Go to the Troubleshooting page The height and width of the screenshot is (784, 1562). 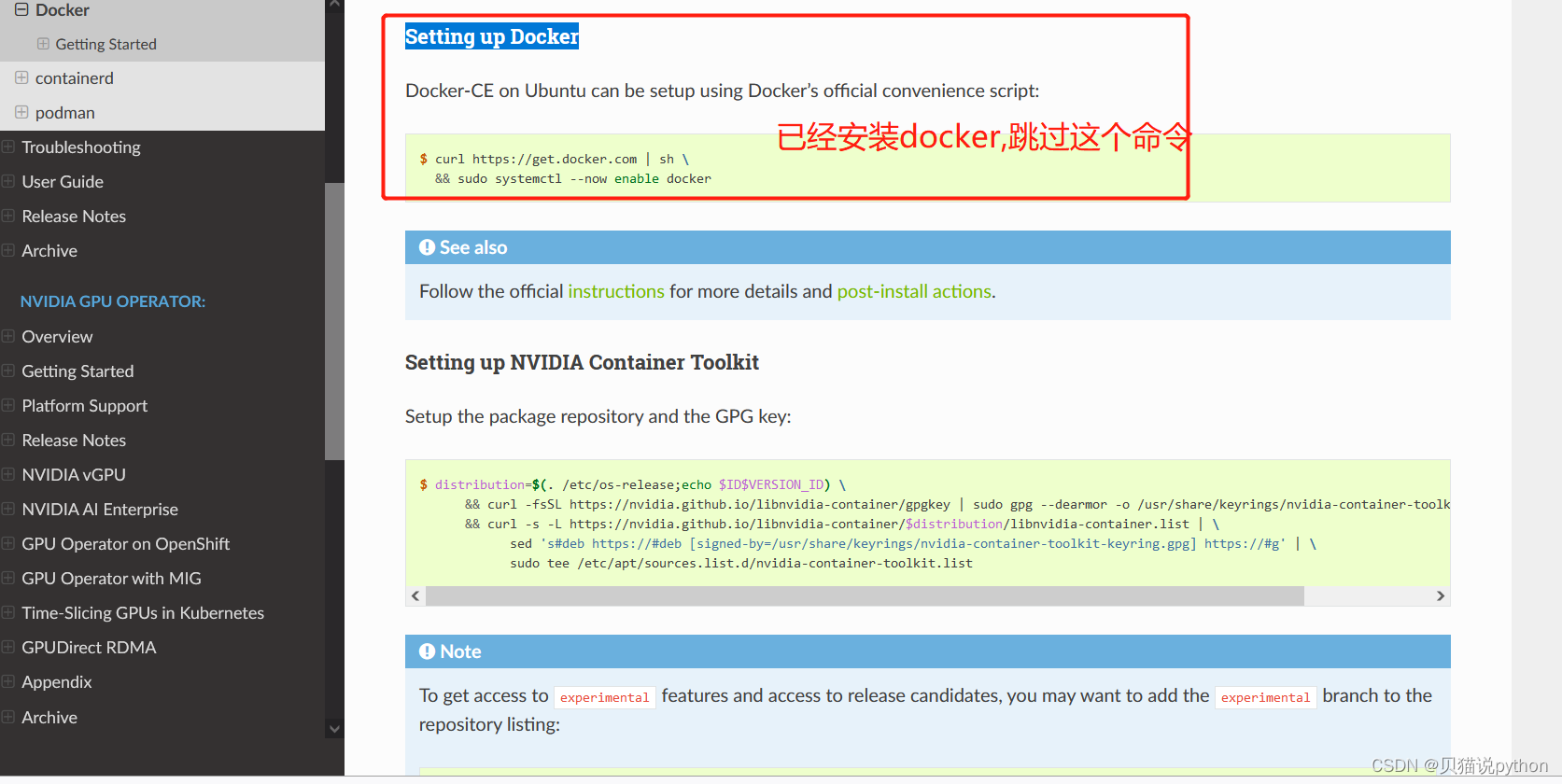(81, 147)
